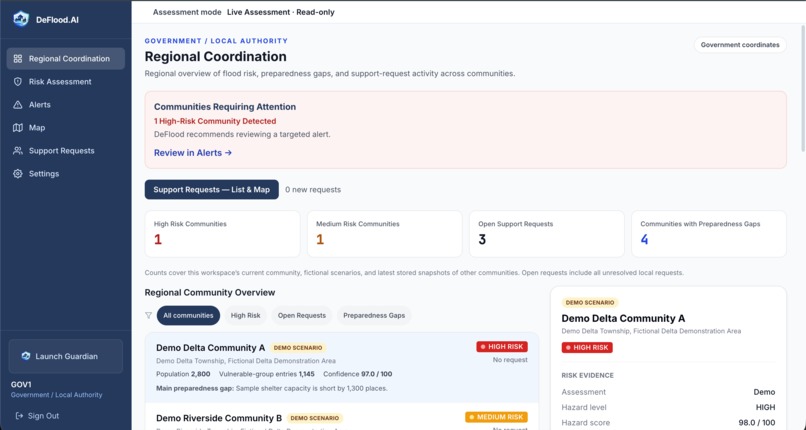
Task: Open Settings from the sidebar
Action: [x=66, y=174]
